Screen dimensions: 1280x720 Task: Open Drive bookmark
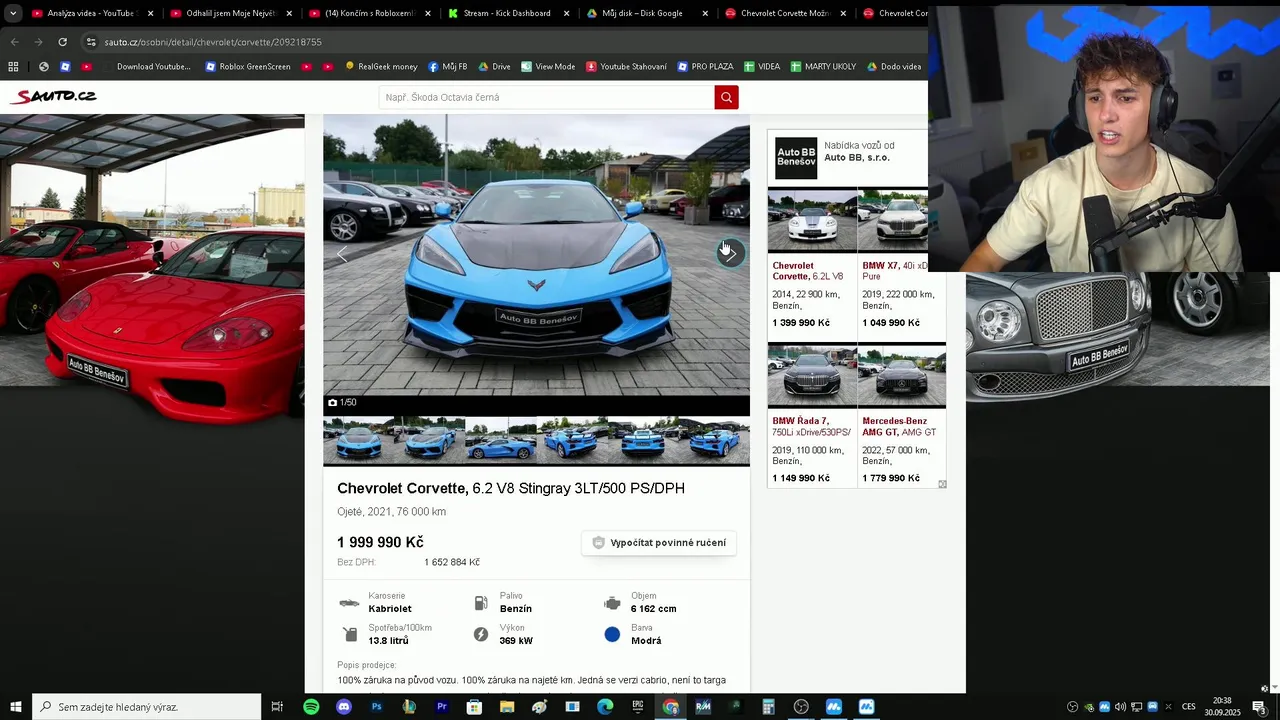point(494,67)
